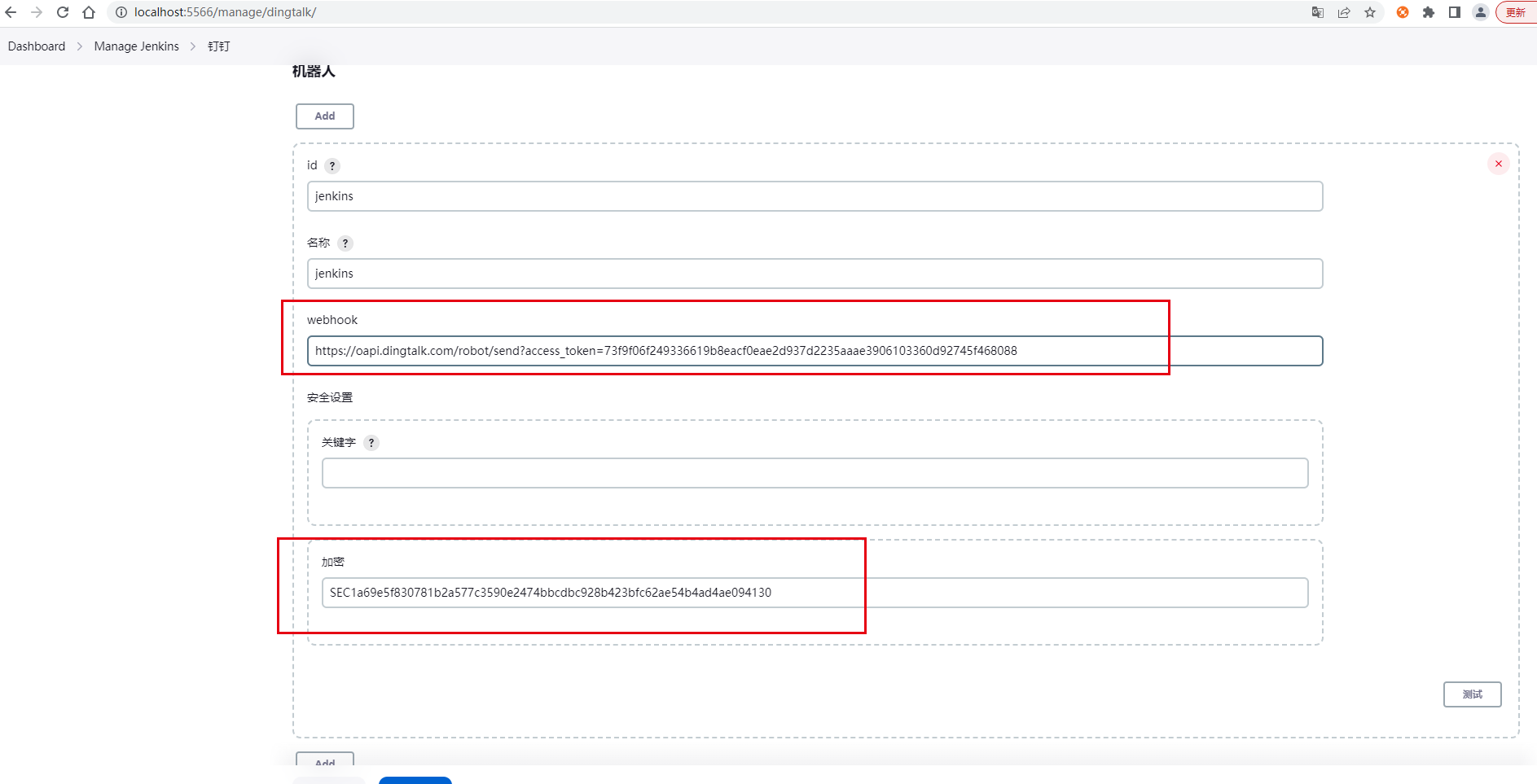Open Manage Jenkins breadcrumb

(x=137, y=46)
